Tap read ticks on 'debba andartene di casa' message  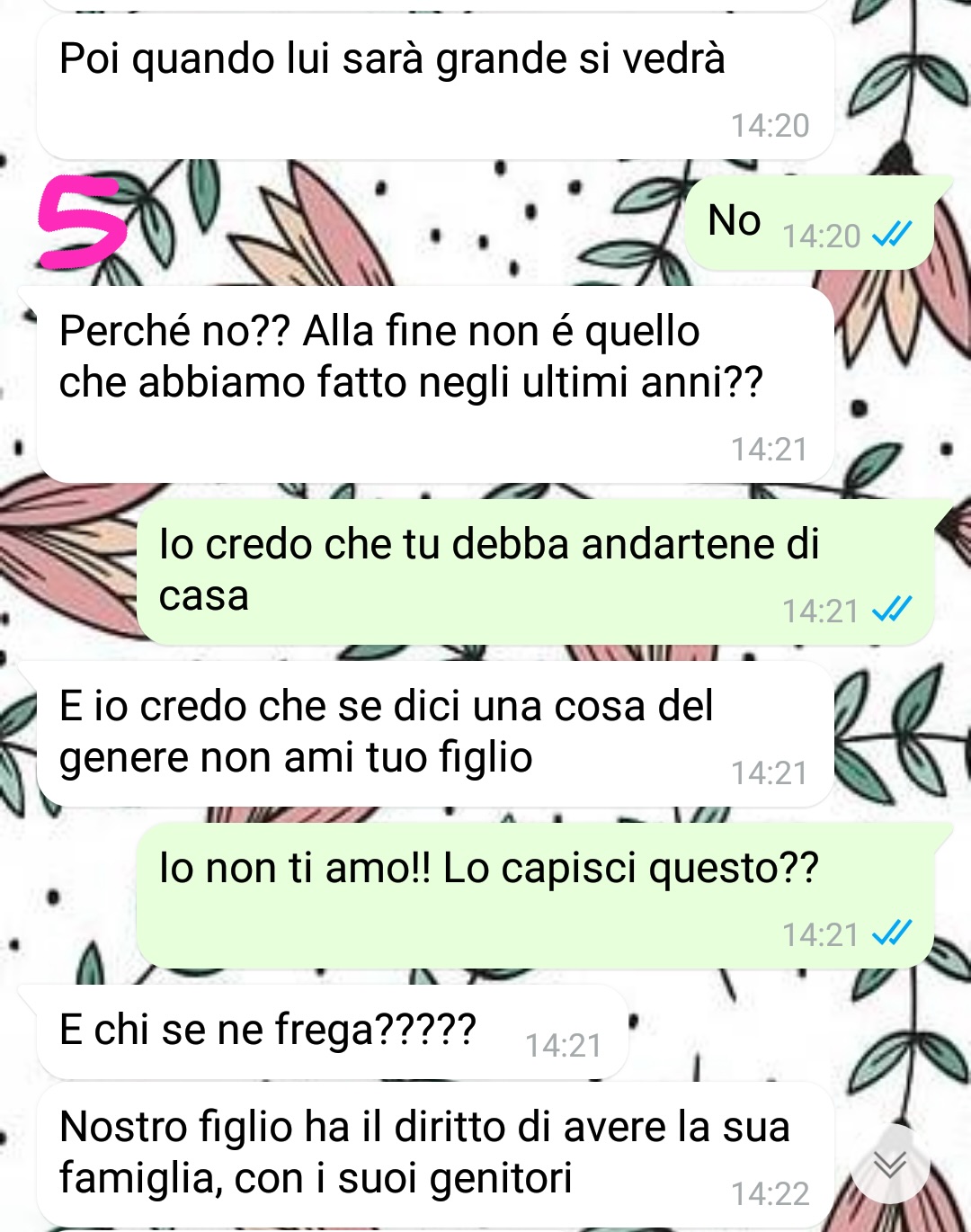pyautogui.click(x=892, y=610)
